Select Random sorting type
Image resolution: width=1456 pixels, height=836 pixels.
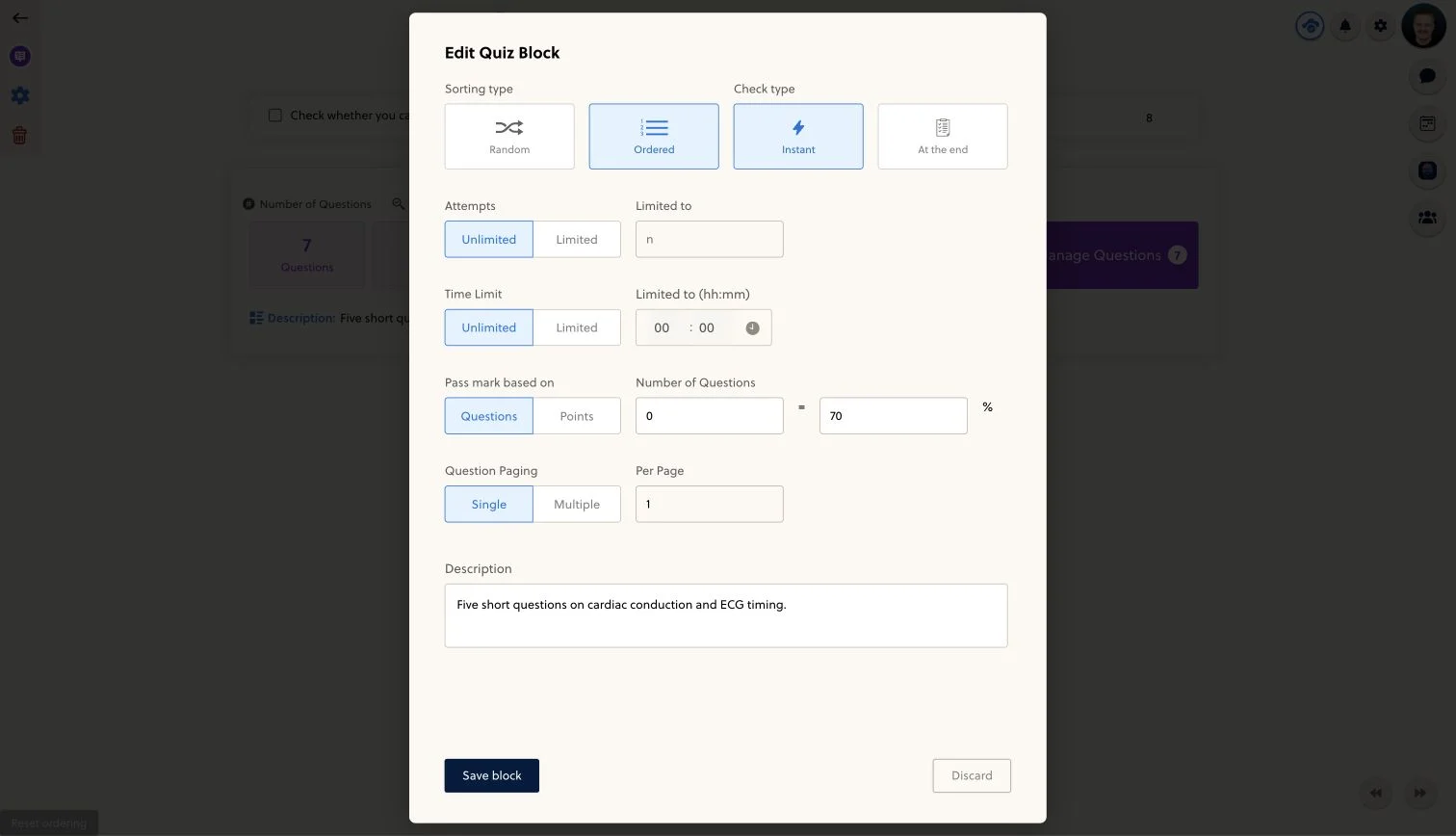click(509, 137)
